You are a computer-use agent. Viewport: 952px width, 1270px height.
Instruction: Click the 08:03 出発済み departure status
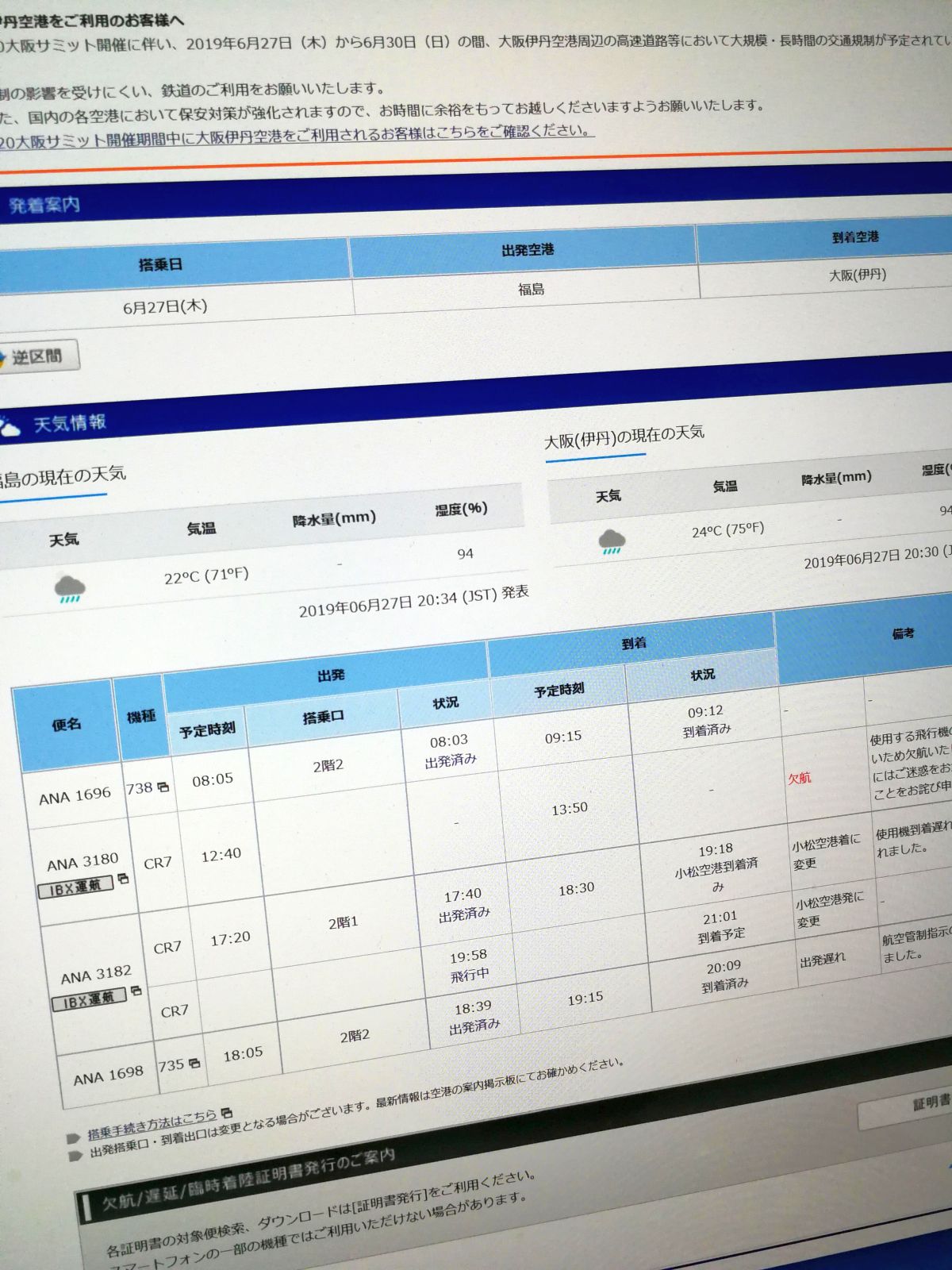click(450, 750)
